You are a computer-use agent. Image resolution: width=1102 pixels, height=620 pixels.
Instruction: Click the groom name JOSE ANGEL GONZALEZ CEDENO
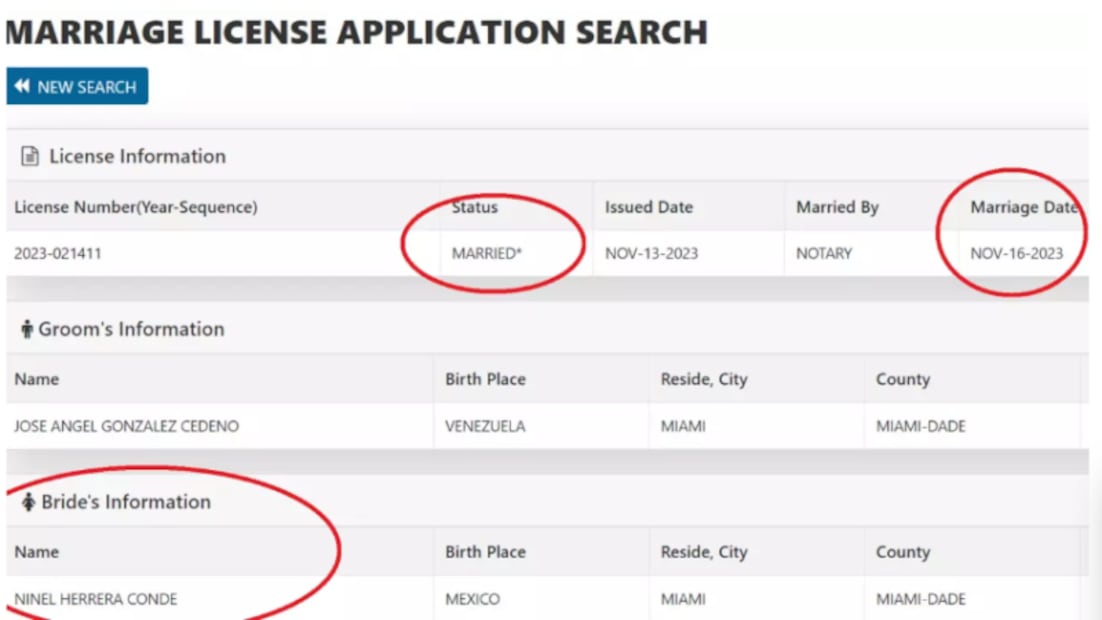click(x=126, y=427)
